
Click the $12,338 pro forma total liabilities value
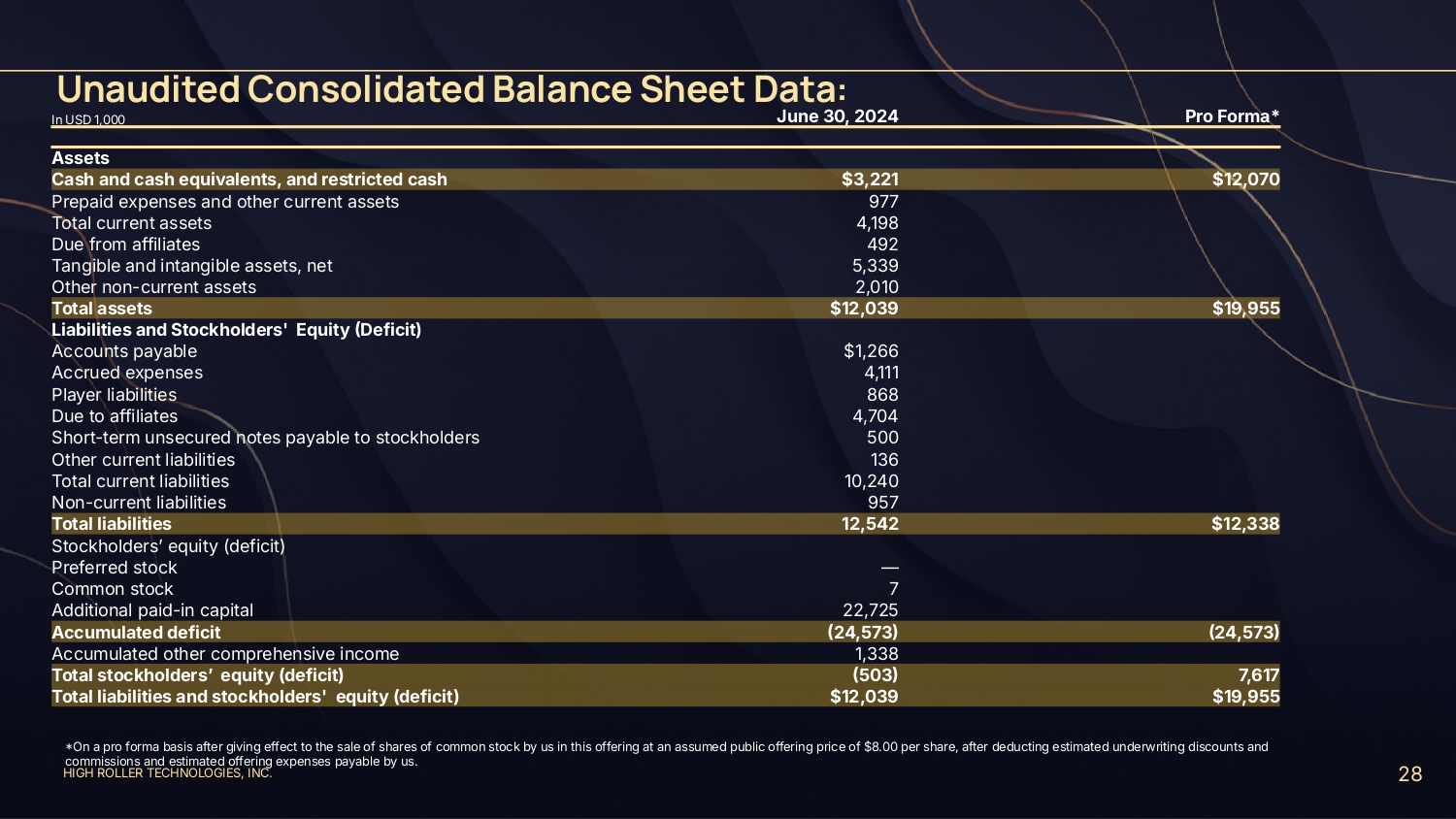click(x=1245, y=524)
